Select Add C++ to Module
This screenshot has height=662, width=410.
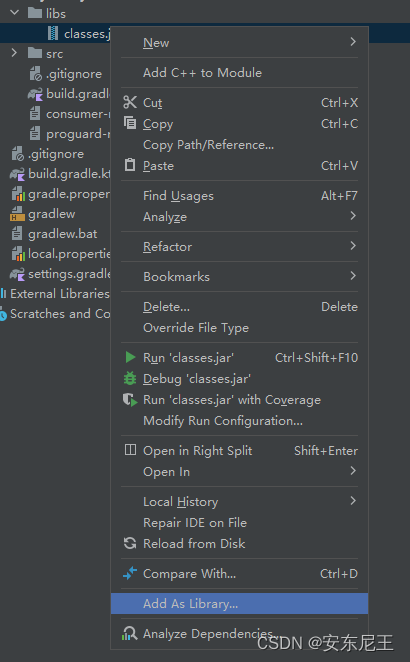click(x=239, y=73)
